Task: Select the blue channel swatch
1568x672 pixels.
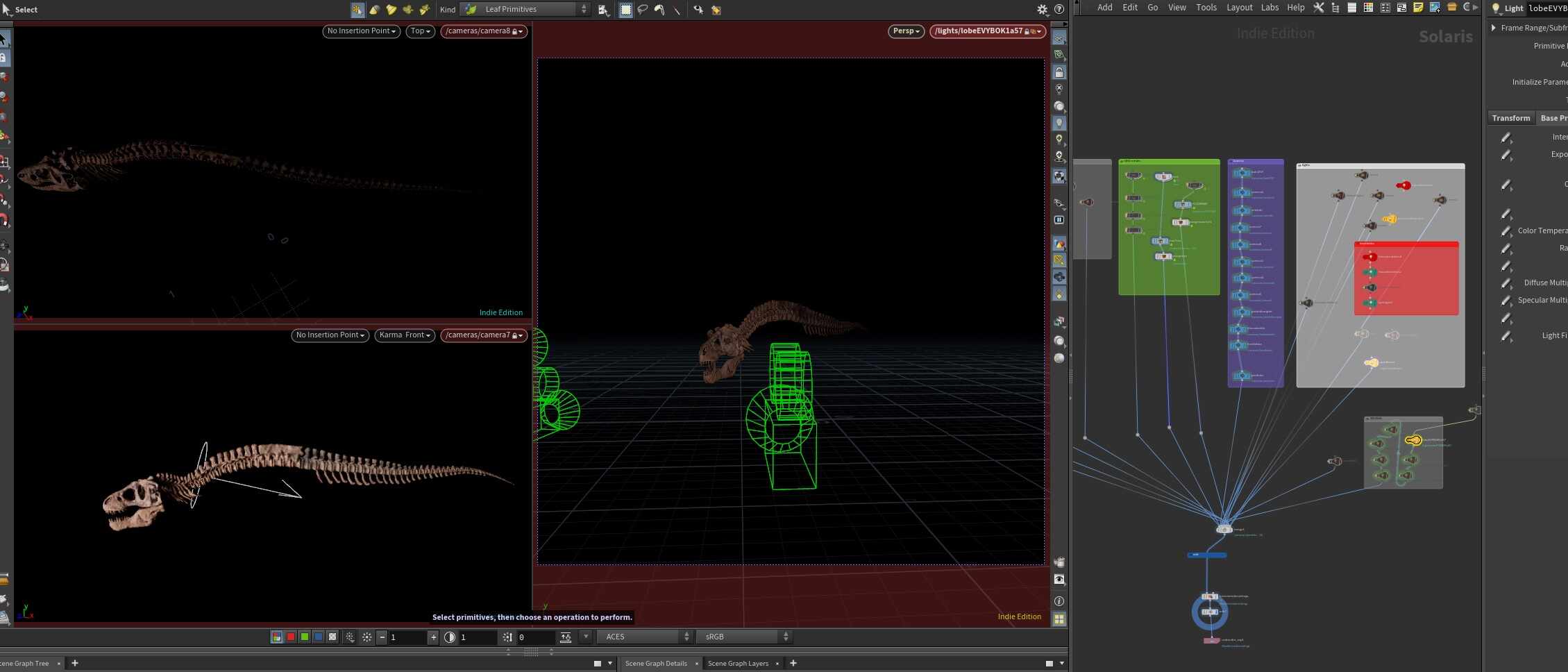Action: [x=319, y=637]
